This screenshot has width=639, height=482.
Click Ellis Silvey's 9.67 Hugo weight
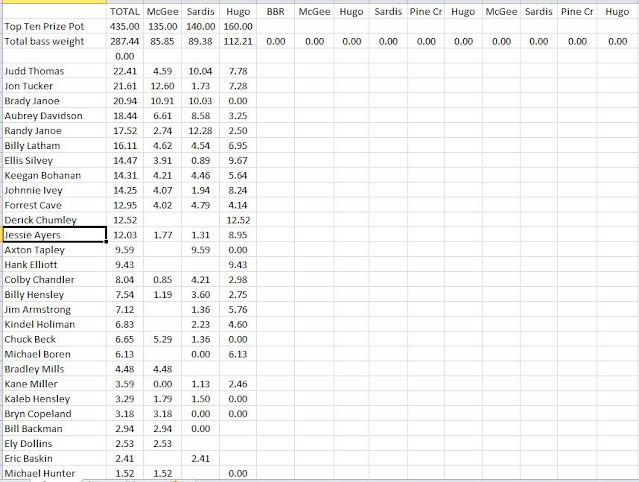point(238,160)
